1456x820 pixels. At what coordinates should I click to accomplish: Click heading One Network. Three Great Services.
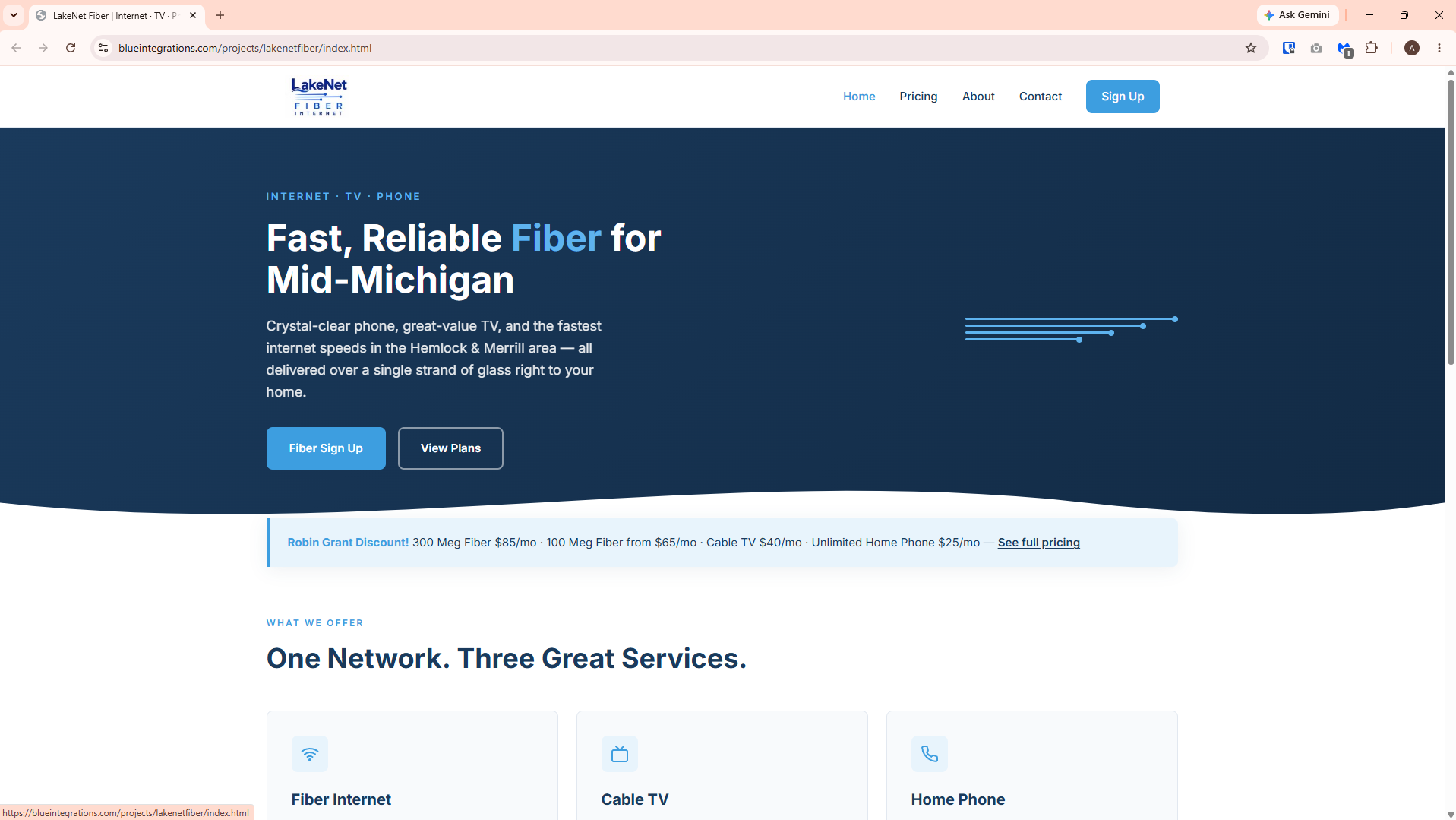pyautogui.click(x=507, y=658)
